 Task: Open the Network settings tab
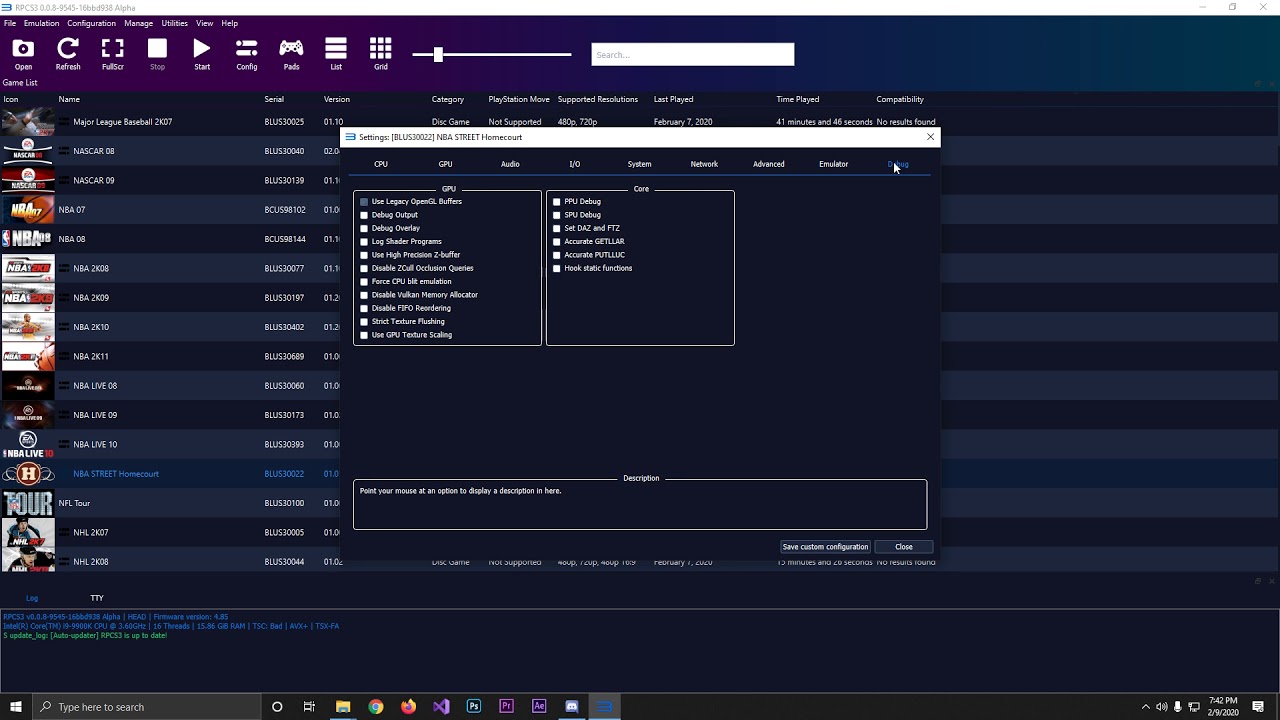704,164
